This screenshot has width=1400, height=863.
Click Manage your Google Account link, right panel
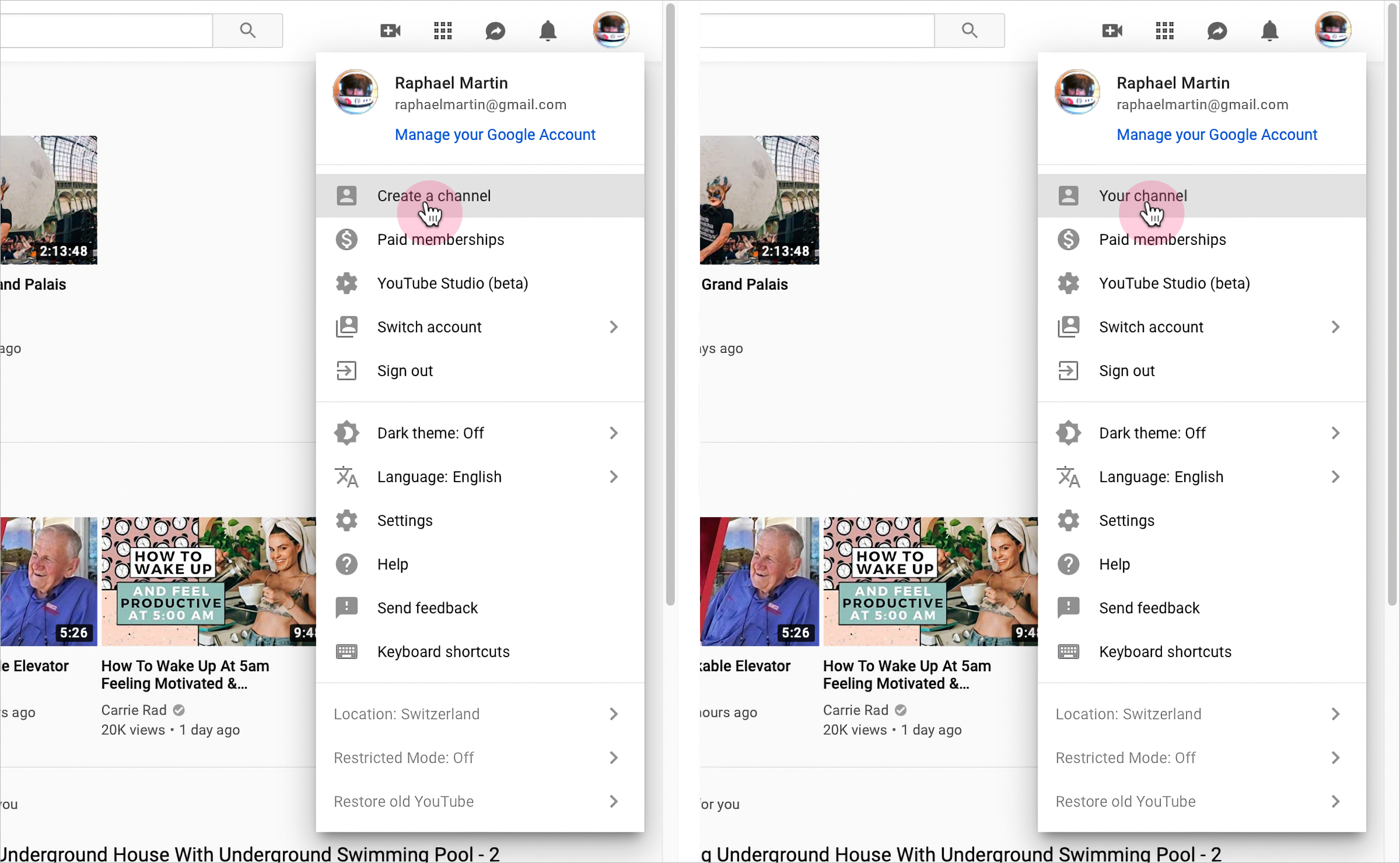click(x=1217, y=135)
